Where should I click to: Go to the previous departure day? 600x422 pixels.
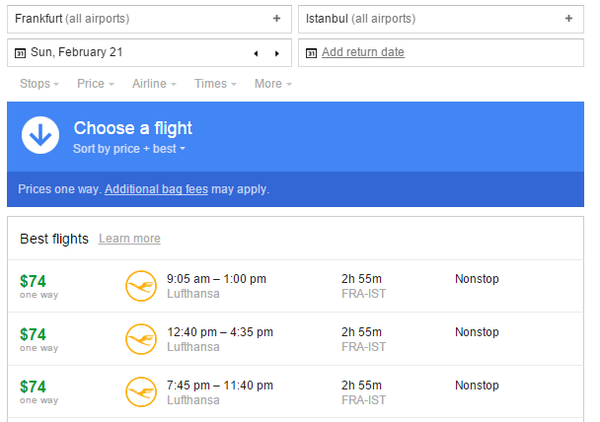point(256,53)
